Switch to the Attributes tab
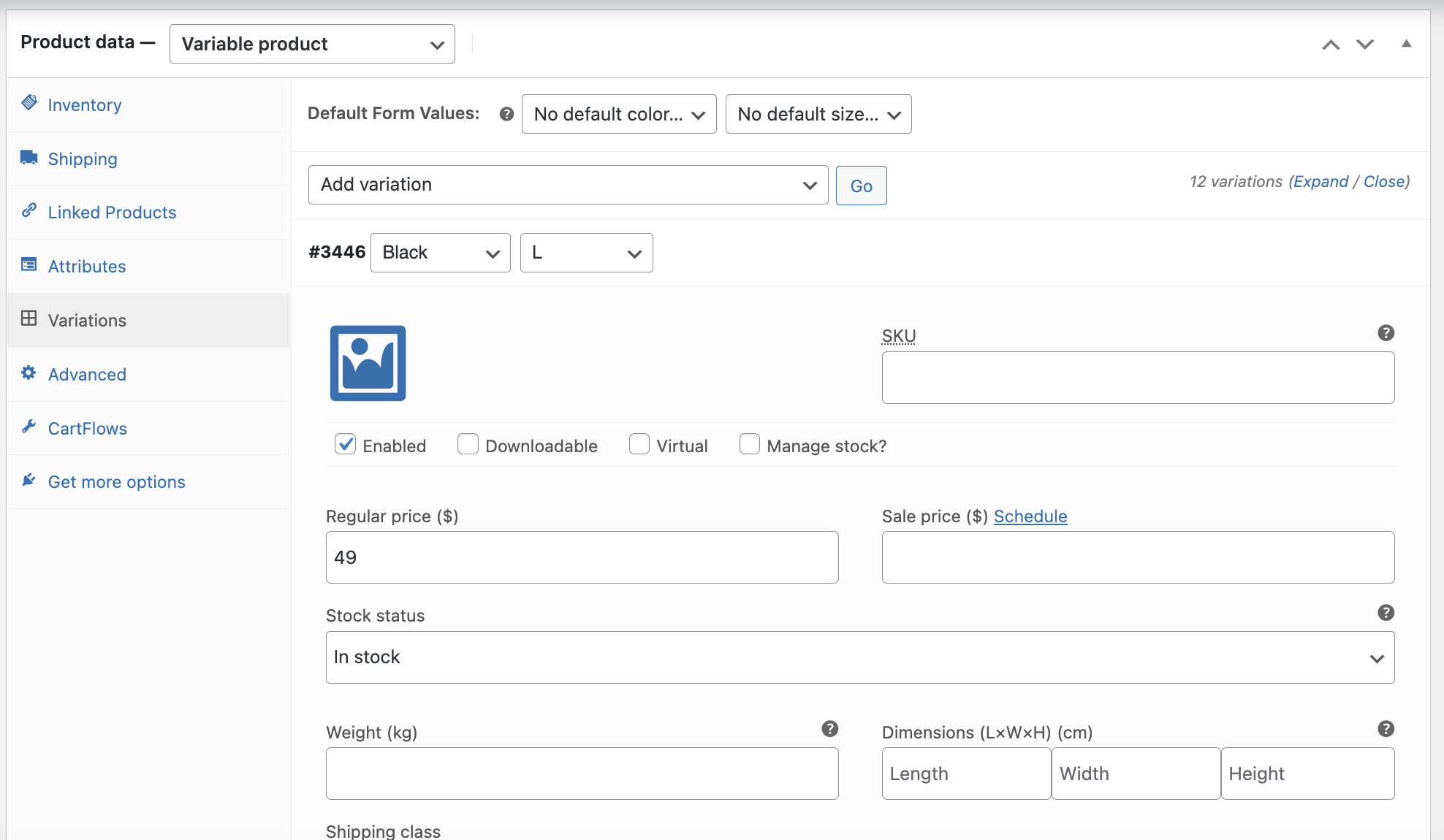 point(87,267)
